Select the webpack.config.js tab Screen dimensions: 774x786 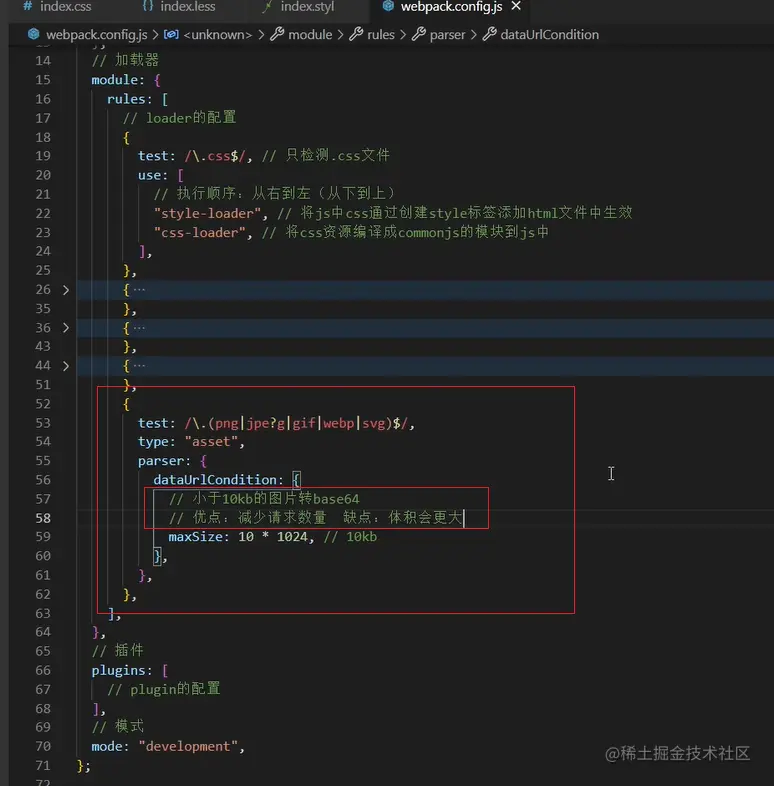click(x=451, y=7)
